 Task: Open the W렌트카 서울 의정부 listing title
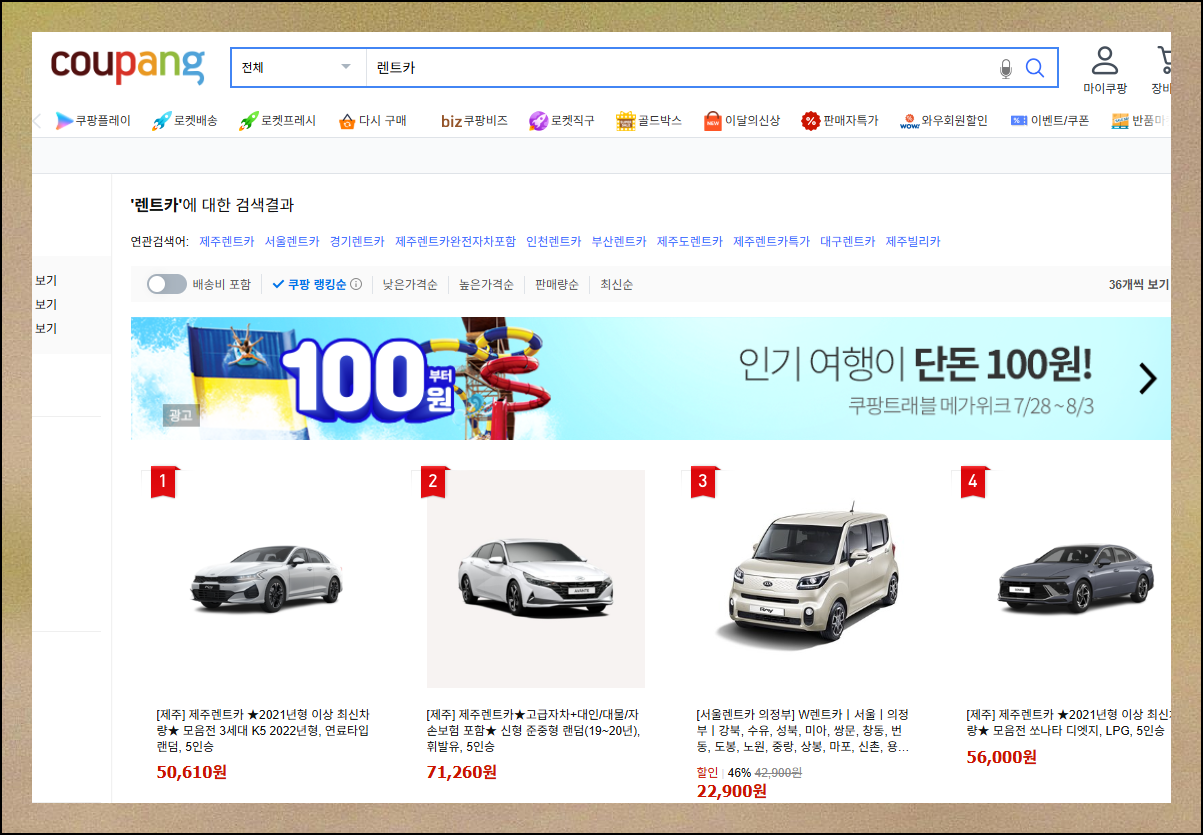point(803,731)
